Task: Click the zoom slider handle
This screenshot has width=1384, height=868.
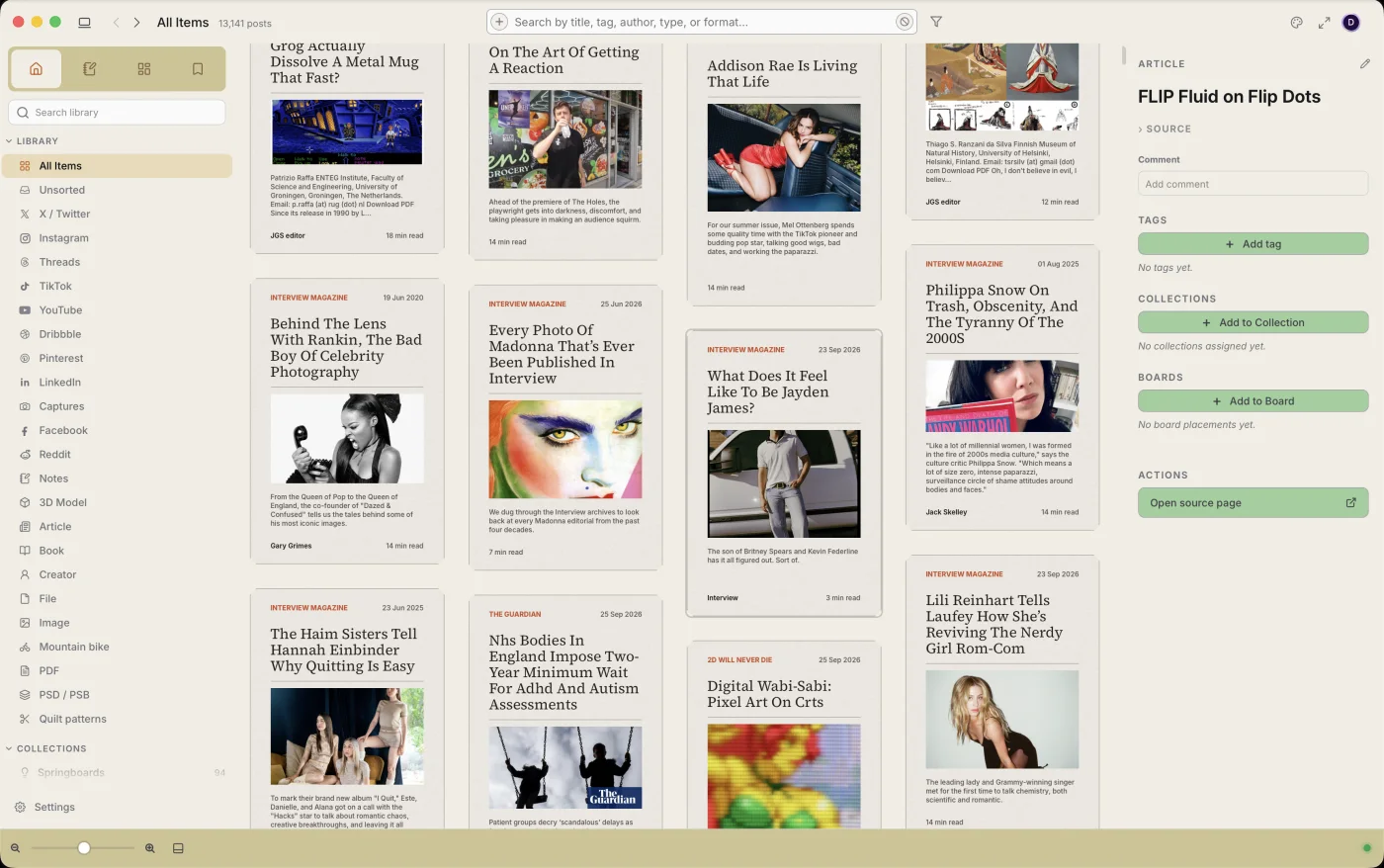Action: [x=84, y=848]
